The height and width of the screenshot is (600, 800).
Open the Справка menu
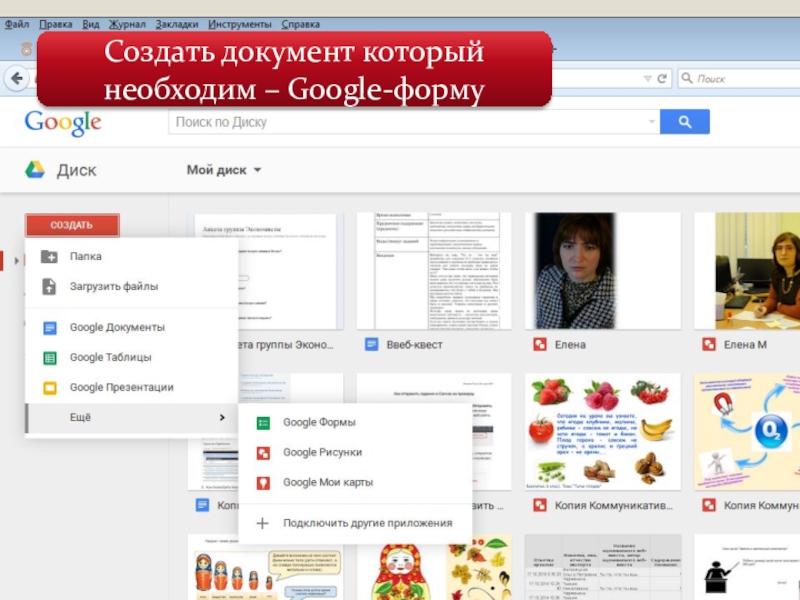[x=301, y=24]
